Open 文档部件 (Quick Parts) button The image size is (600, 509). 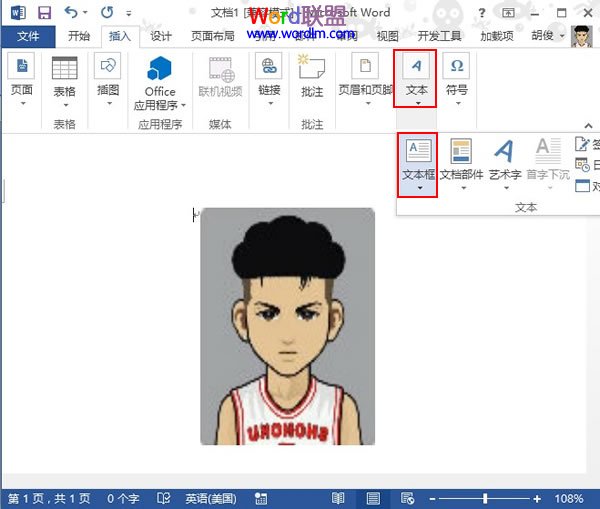[460, 160]
